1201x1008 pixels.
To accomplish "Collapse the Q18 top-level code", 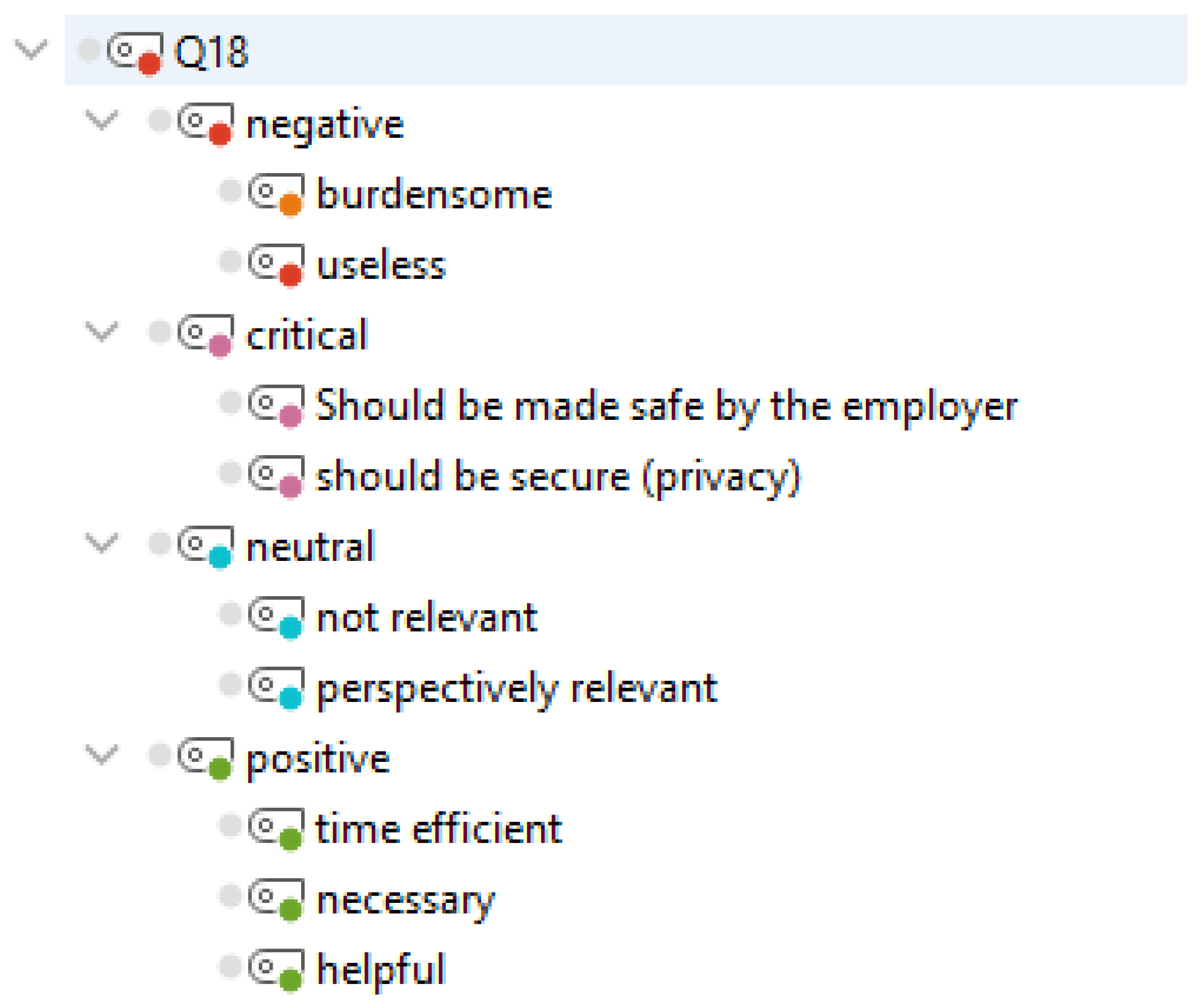I will pos(31,49).
